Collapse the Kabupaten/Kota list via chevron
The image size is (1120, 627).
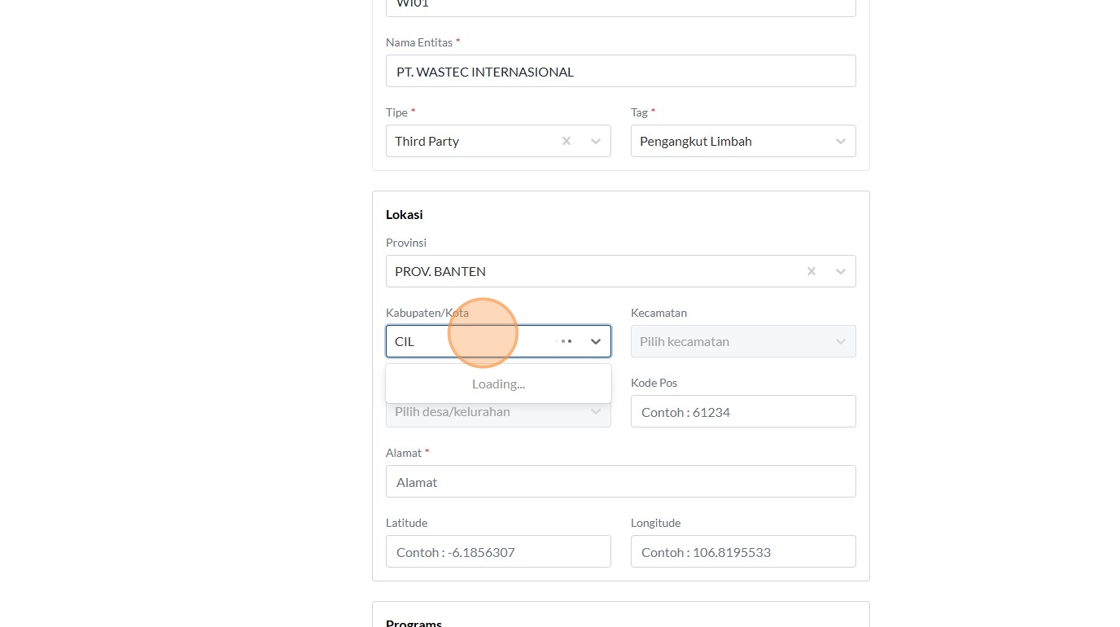[x=596, y=341]
